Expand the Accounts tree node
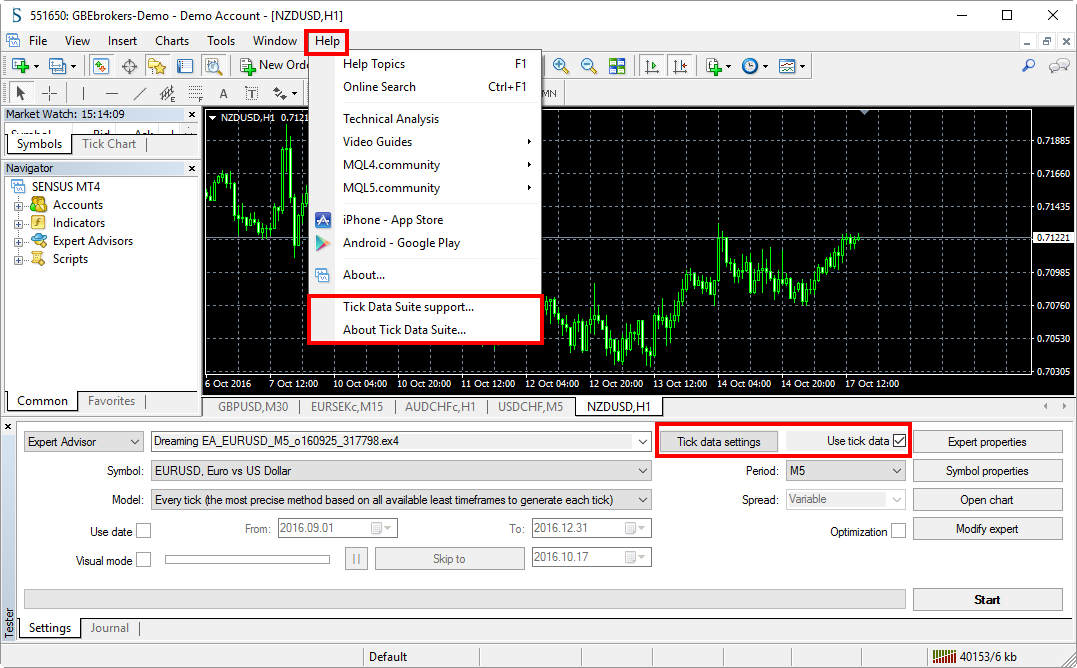Image resolution: width=1077 pixels, height=668 pixels. pyautogui.click(x=19, y=205)
